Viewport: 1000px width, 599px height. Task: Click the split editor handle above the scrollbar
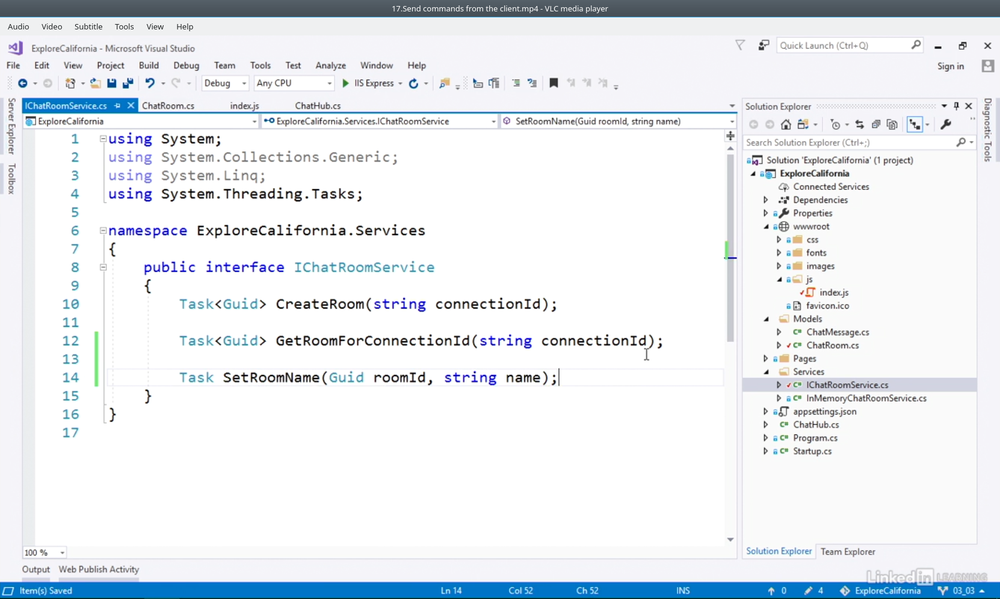[730, 136]
